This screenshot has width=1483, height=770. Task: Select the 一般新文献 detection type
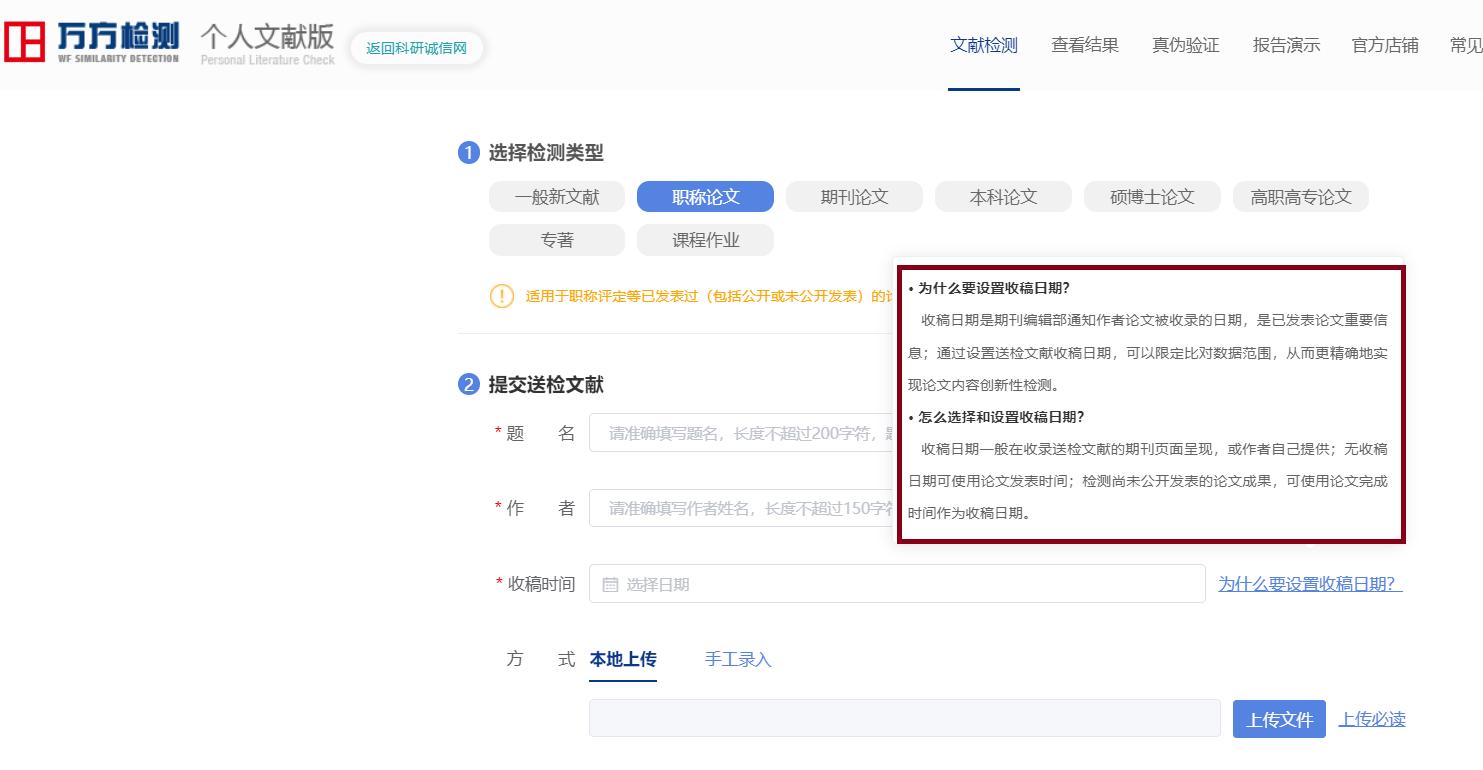coord(557,197)
